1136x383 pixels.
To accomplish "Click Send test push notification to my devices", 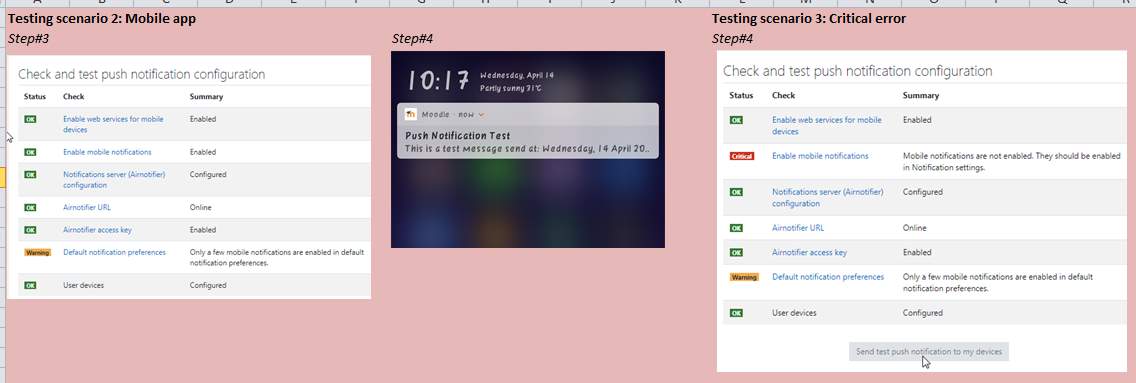I will coord(929,352).
